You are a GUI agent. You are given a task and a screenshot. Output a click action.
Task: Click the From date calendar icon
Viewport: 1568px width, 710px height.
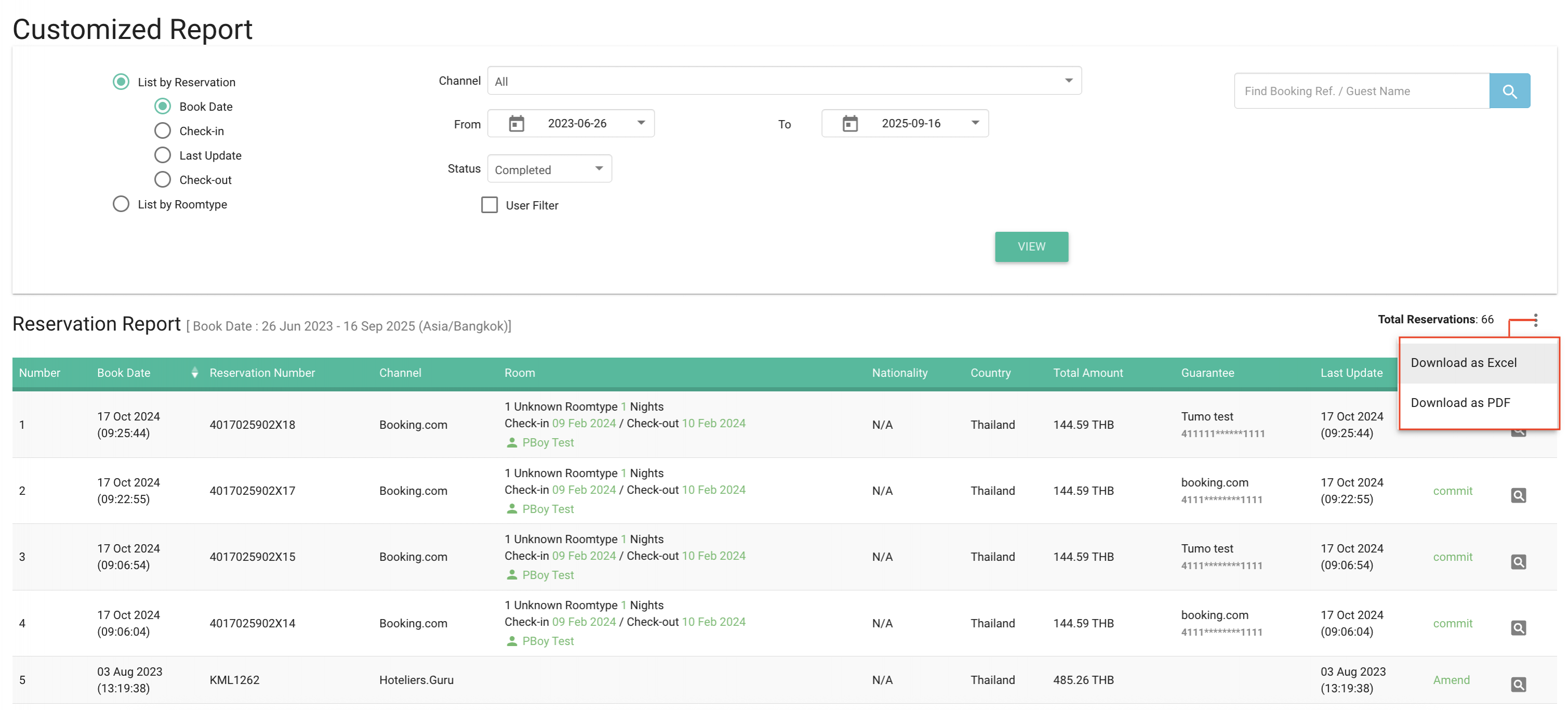(516, 124)
